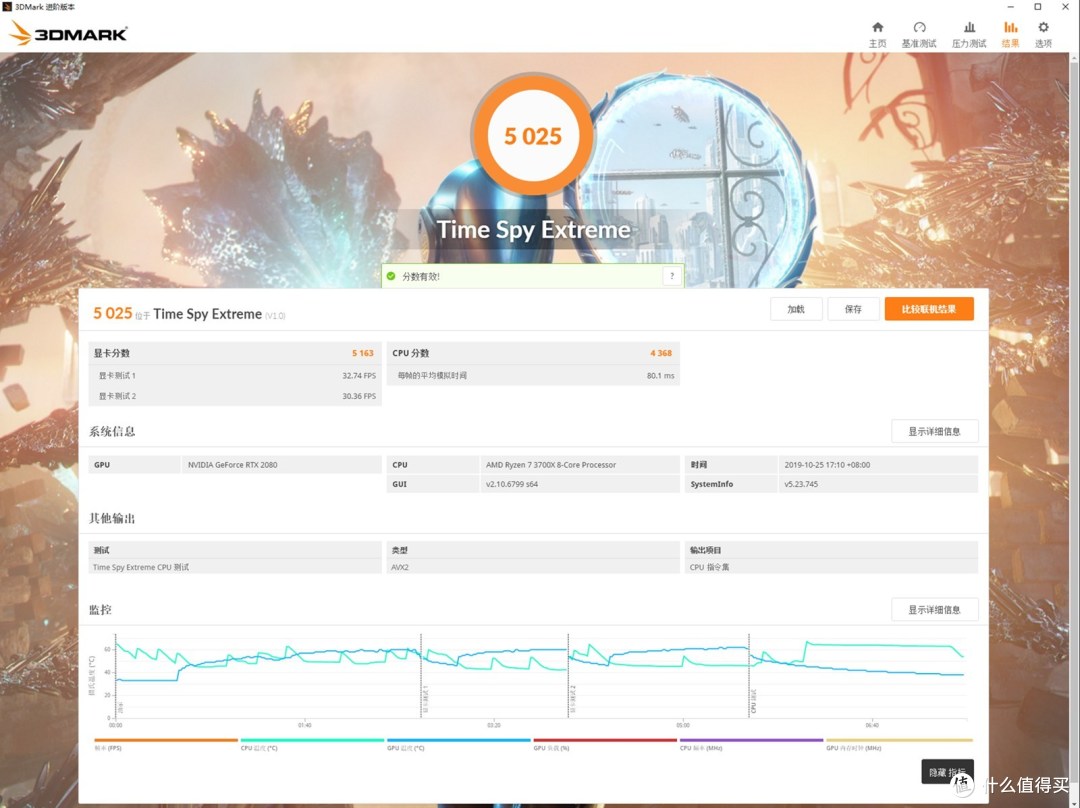Click the 监控 section heading

[x=100, y=610]
